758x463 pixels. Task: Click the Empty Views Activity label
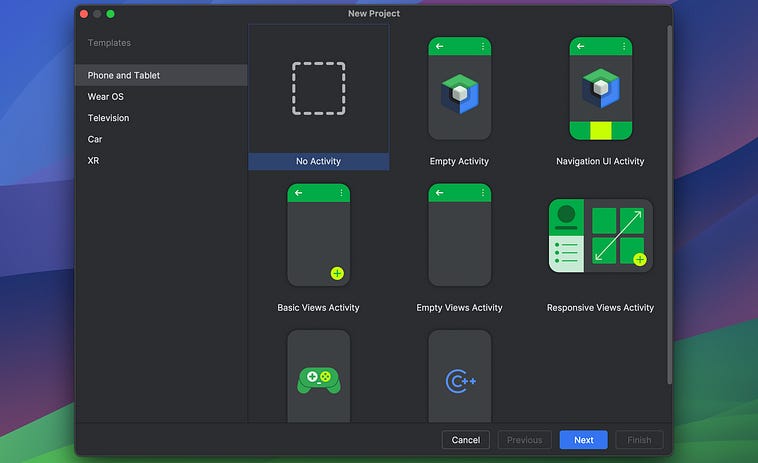coord(459,308)
